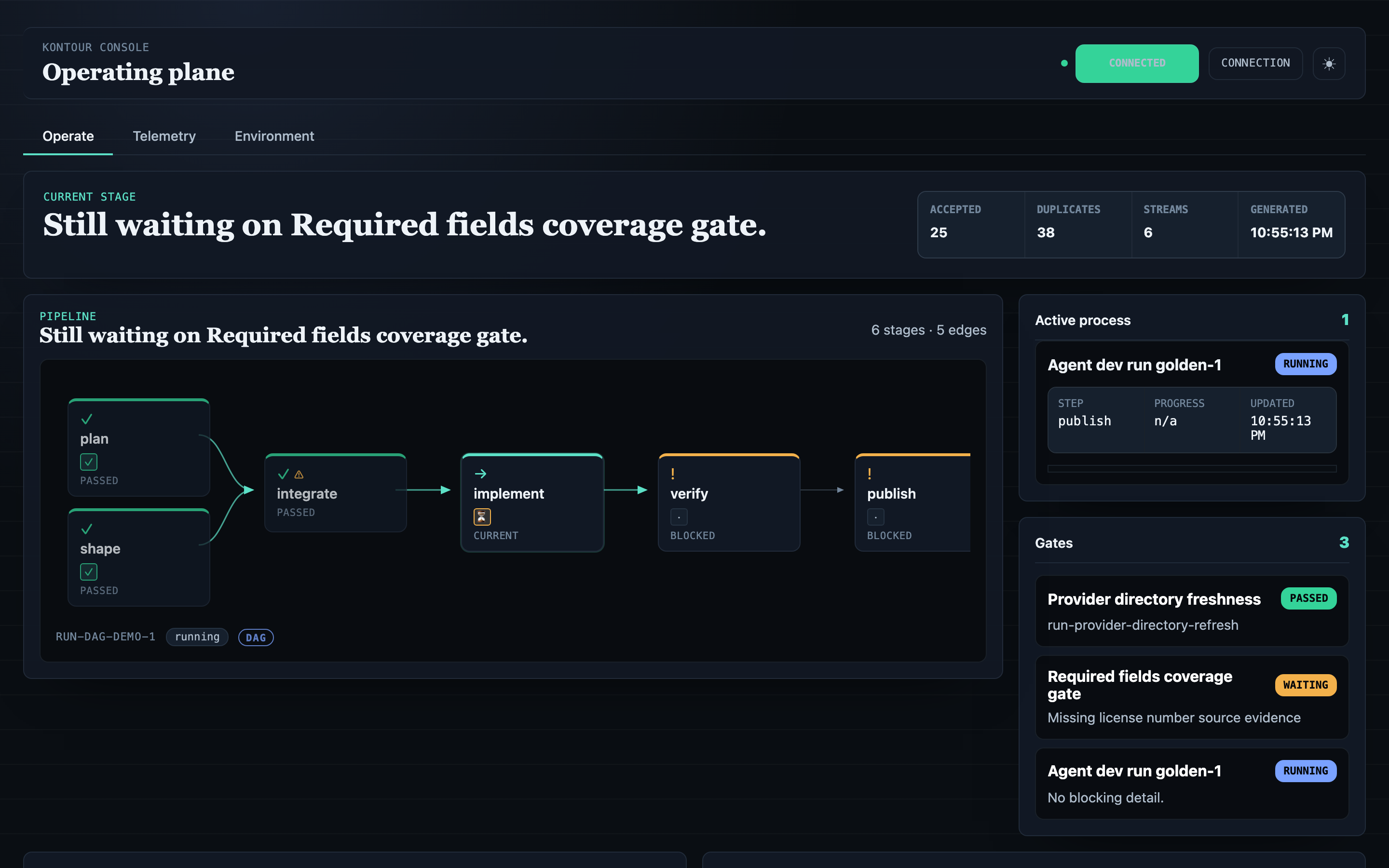Click the STREAMS 6 stat cell
The image size is (1389, 868).
[1185, 224]
